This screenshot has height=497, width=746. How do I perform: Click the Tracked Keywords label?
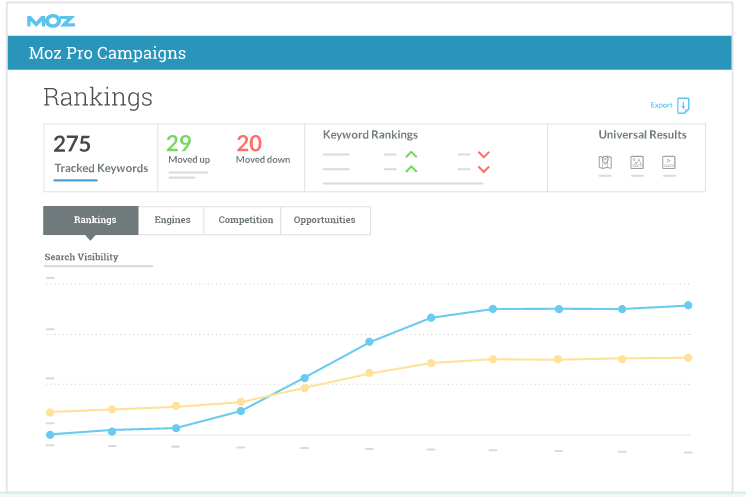coord(101,168)
